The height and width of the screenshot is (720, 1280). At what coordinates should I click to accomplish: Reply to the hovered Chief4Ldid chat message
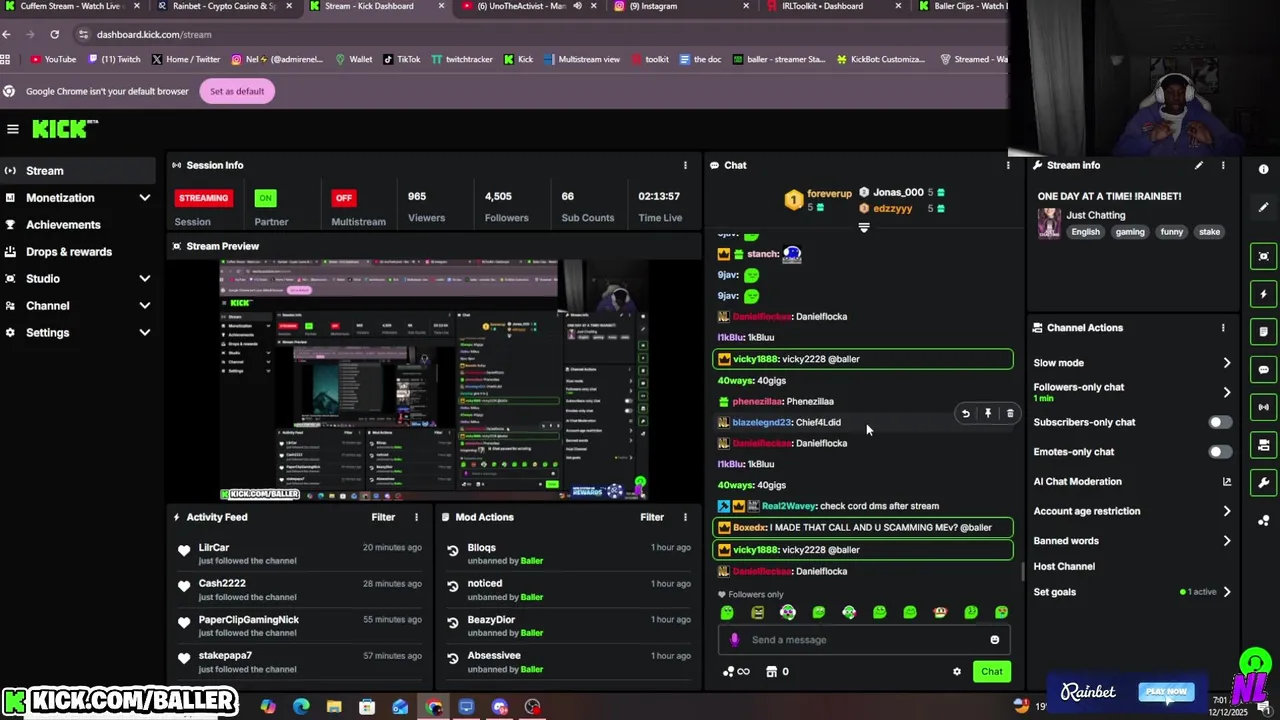tap(965, 413)
